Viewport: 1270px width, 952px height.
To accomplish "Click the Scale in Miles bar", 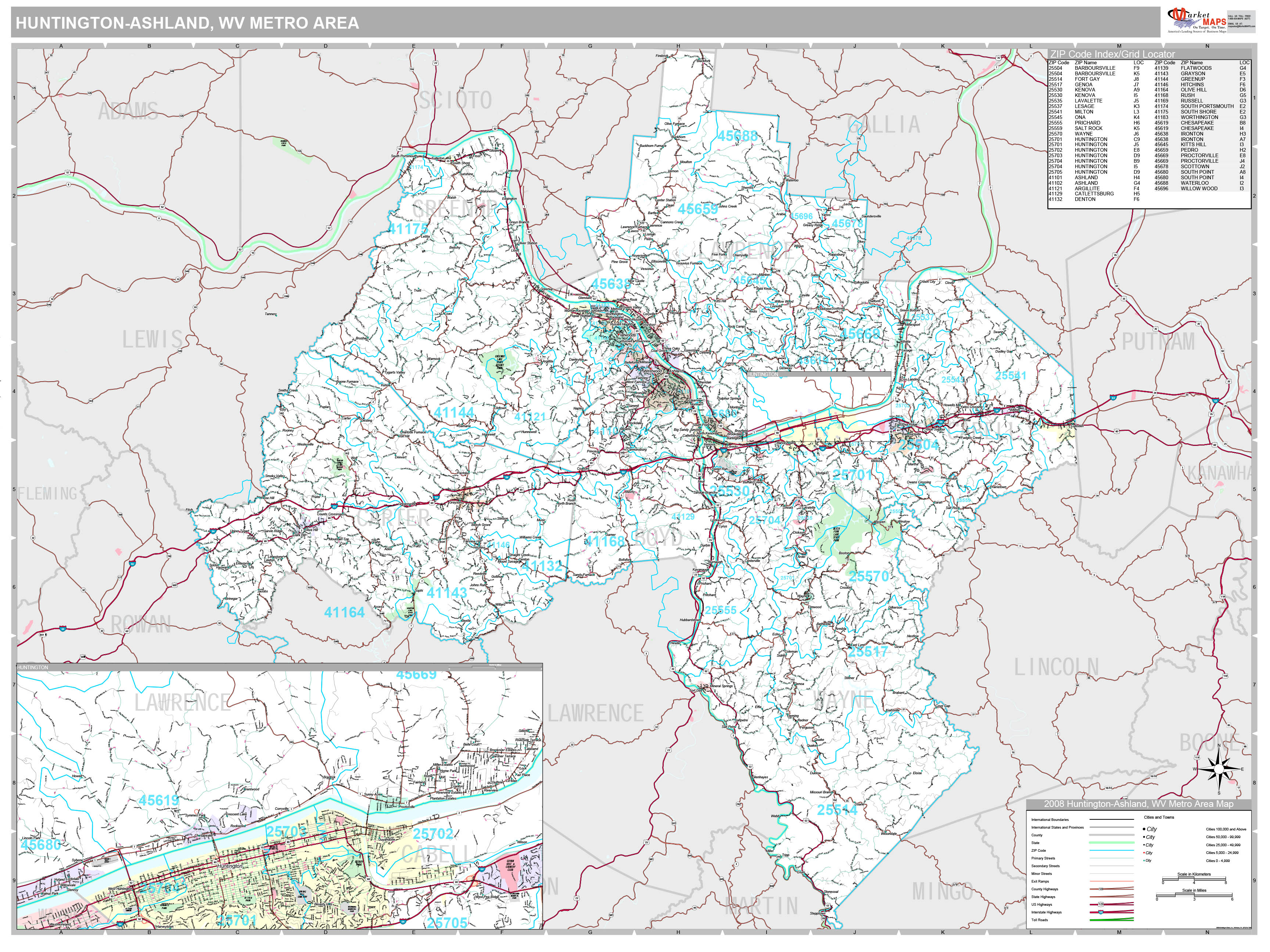I will (1194, 895).
